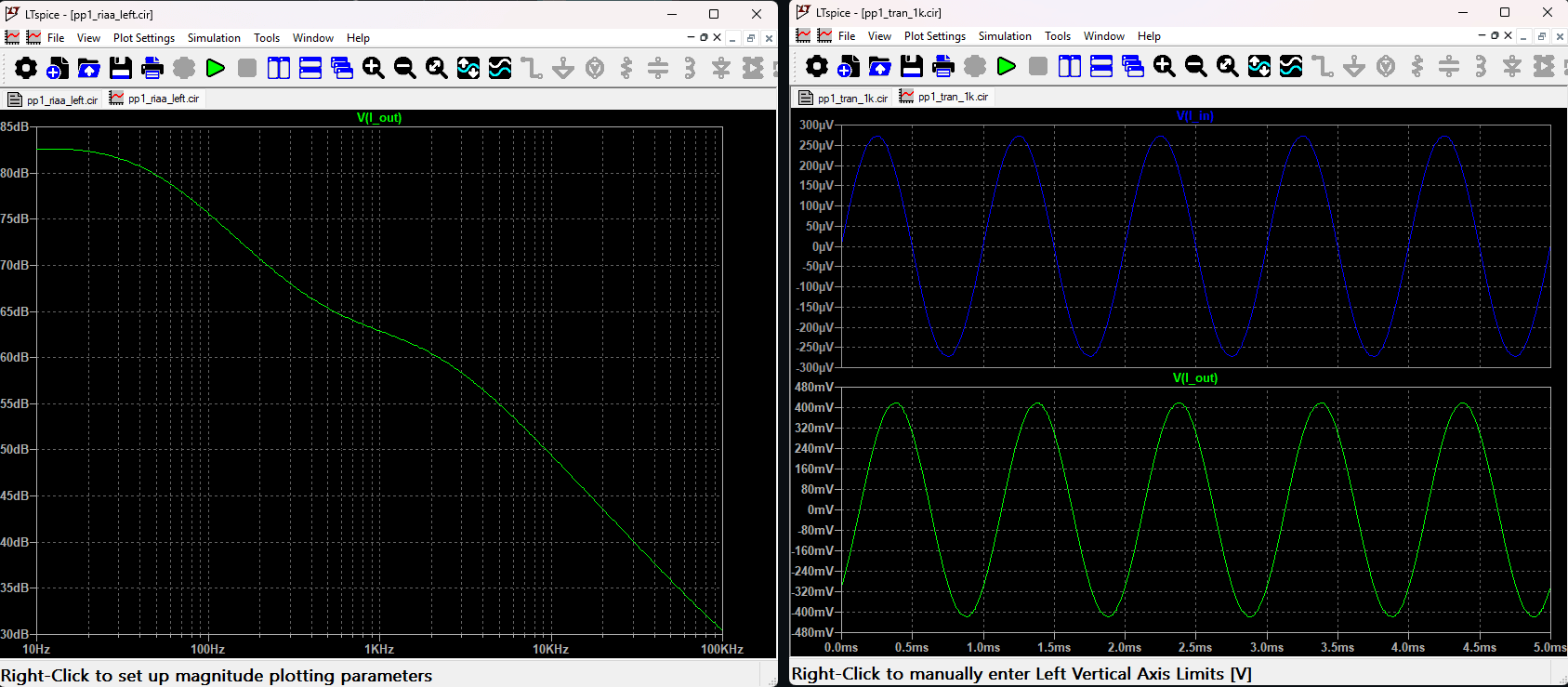Viewport: 1568px width, 687px height.
Task: Click the 300µV axis label in upper pane
Action: (816, 125)
